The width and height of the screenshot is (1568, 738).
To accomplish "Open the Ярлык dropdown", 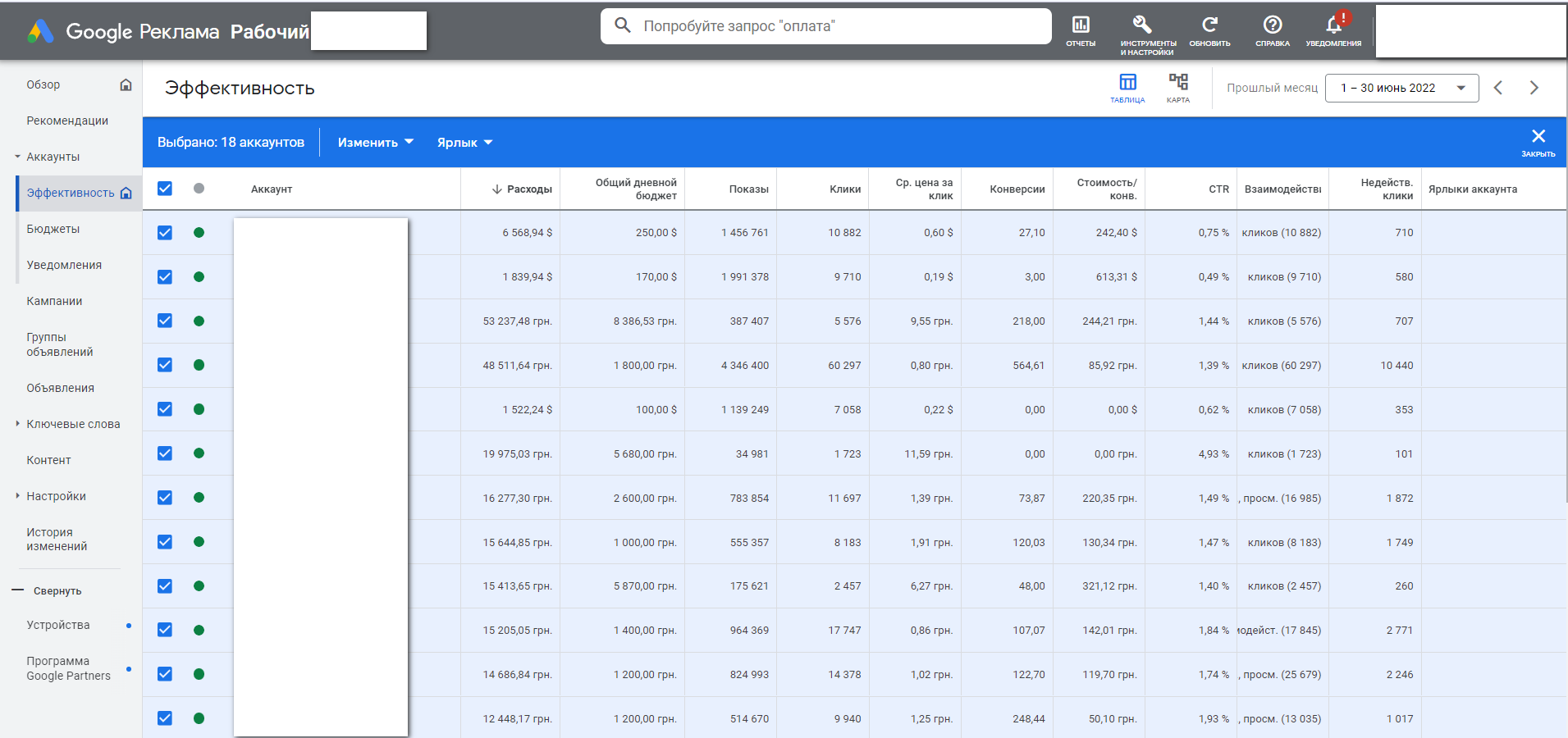I will pos(464,143).
